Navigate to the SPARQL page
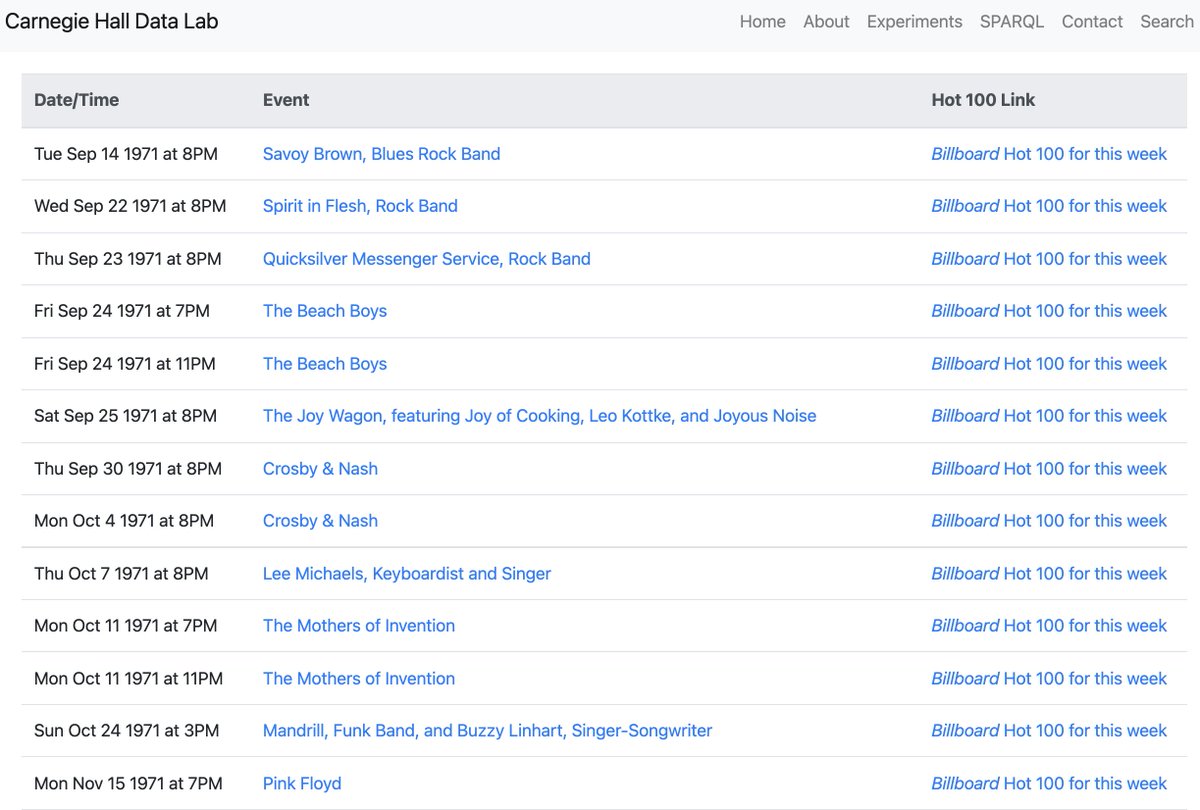This screenshot has width=1200, height=810. (x=1012, y=22)
